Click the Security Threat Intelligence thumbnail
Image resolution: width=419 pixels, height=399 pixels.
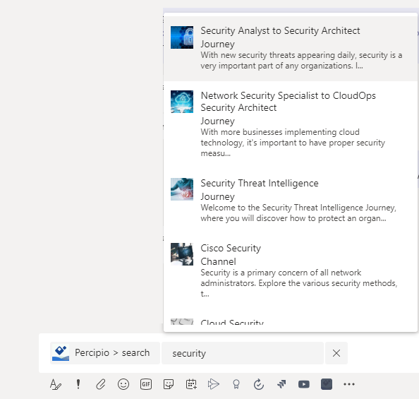tap(182, 189)
